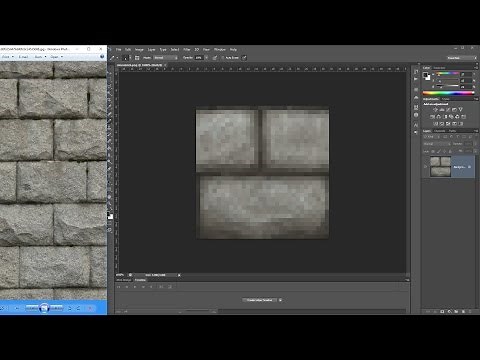Screen dimensions: 480x360
Task: Open the Color panel flyout menu
Action: 476,68
